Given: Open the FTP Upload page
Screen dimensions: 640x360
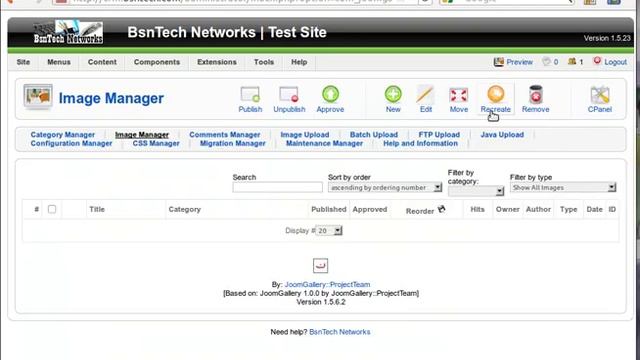Looking at the screenshot, I should click(439, 135).
